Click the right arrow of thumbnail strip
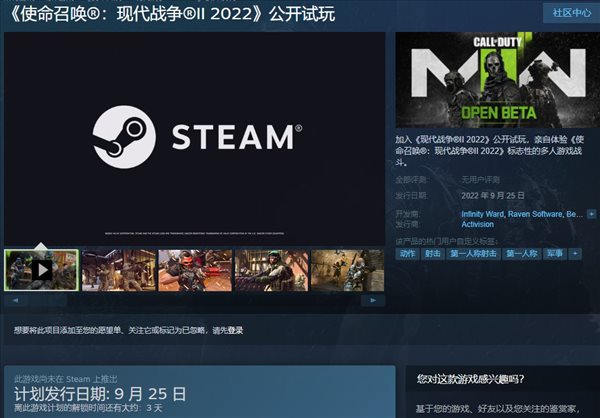This screenshot has width=600, height=418. pos(373,300)
